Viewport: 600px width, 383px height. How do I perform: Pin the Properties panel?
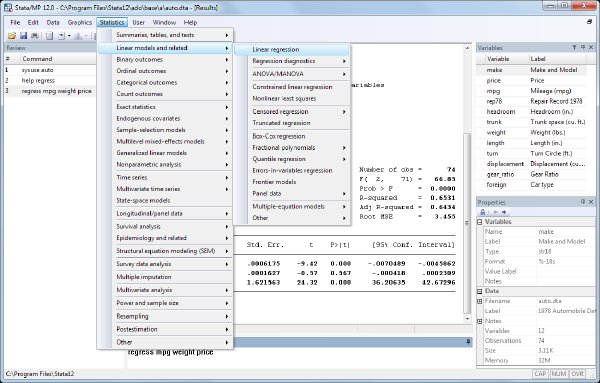point(583,202)
